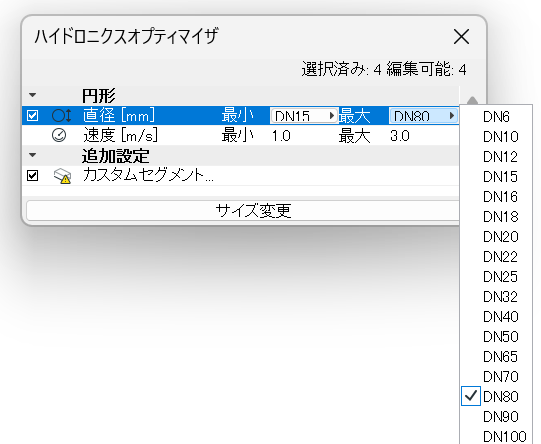Screen dimensions: 541x444
Task: Edit the maximum speed value 3.0
Action: tap(400, 136)
